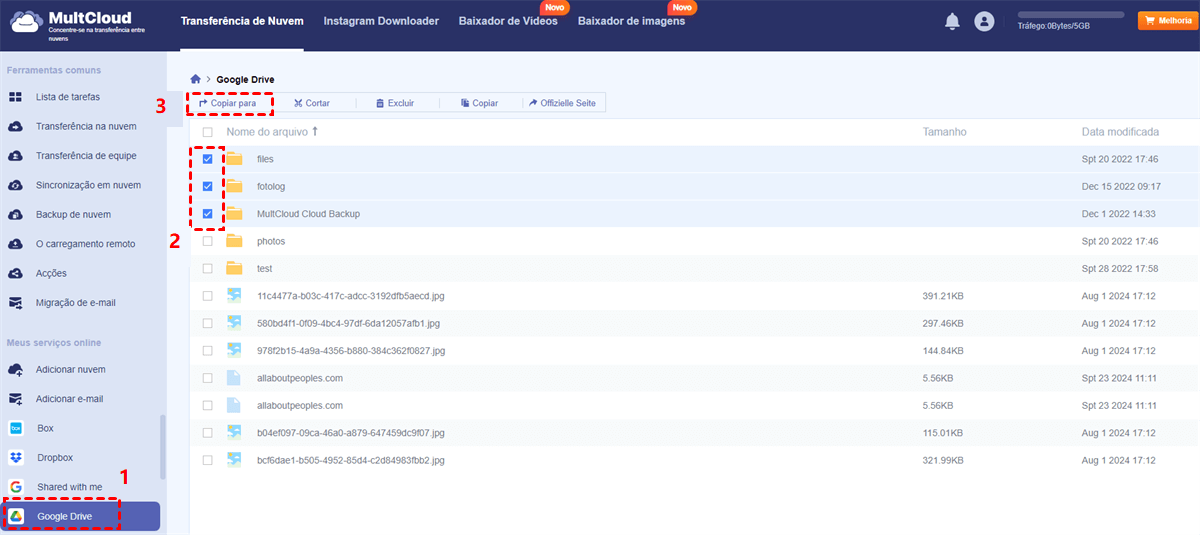
Task: Click the Data modificada column header
Action: [1120, 132]
